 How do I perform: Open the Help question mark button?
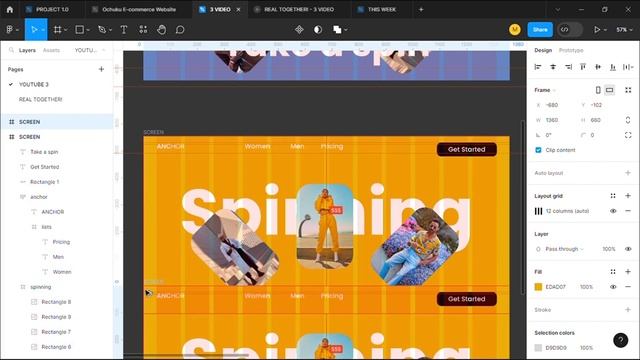coord(620,340)
